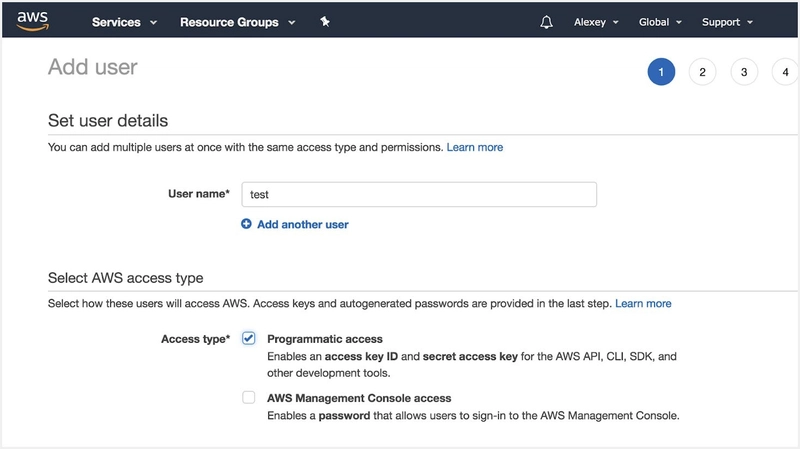The height and width of the screenshot is (449, 800).
Task: Uncheck the Programmatic access checkbox
Action: [249, 339]
